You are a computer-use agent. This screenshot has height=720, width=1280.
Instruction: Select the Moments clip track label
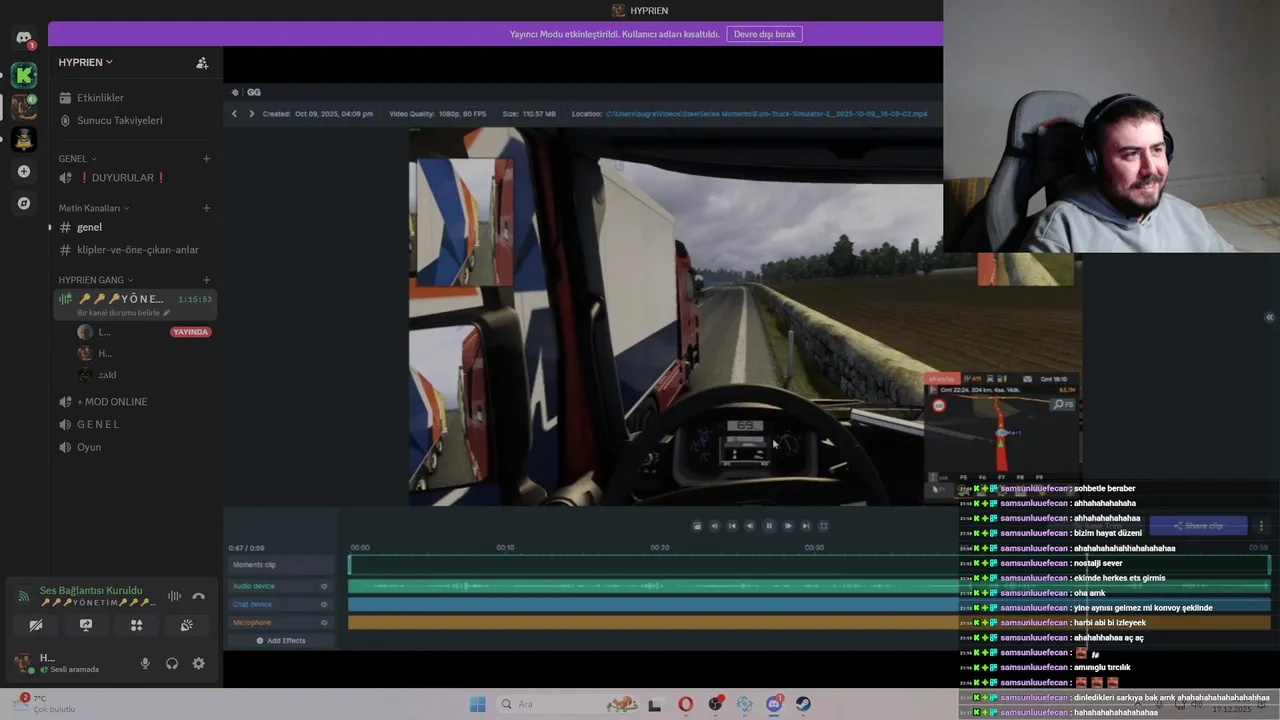(281, 565)
